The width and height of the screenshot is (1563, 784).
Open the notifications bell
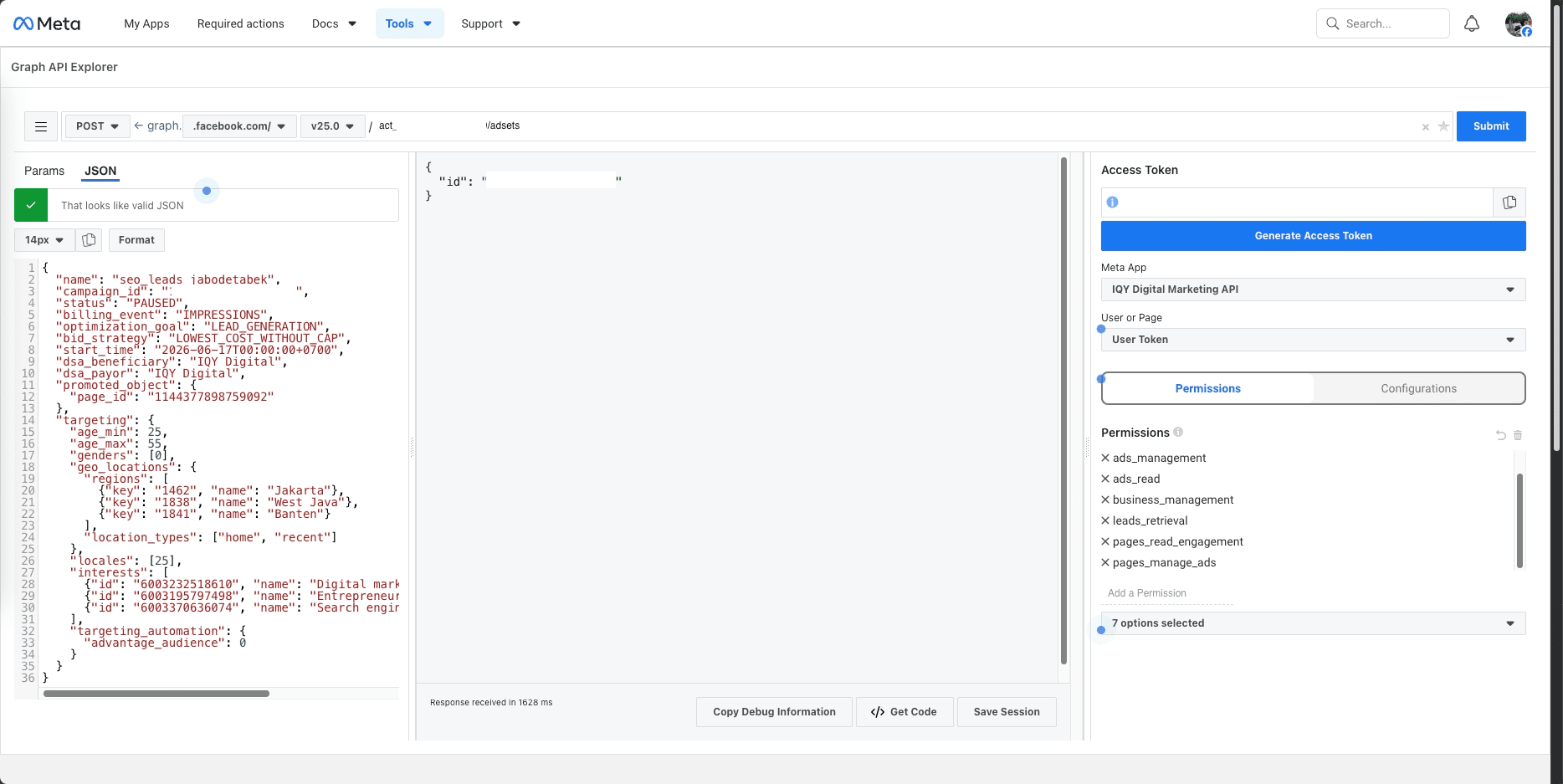coord(1472,23)
